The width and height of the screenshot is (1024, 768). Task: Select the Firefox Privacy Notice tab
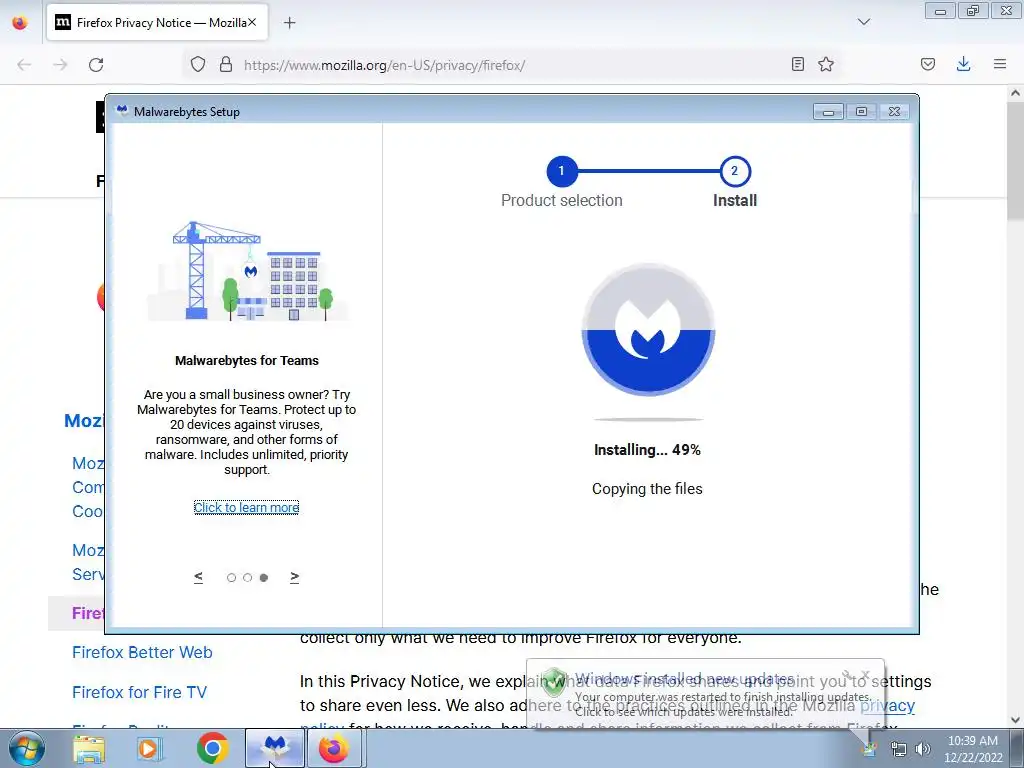pyautogui.click(x=157, y=23)
